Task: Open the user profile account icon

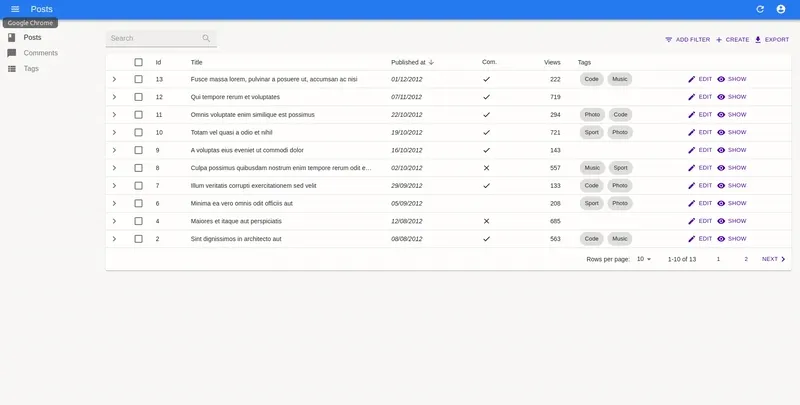Action: pyautogui.click(x=781, y=9)
